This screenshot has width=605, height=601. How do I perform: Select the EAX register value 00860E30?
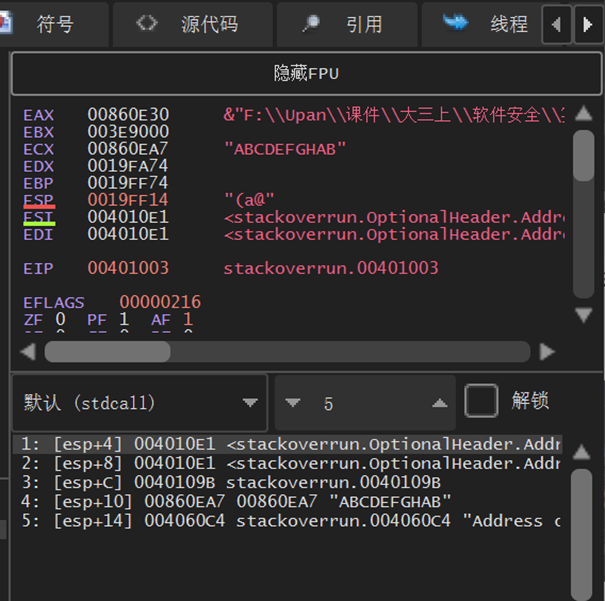pos(128,115)
